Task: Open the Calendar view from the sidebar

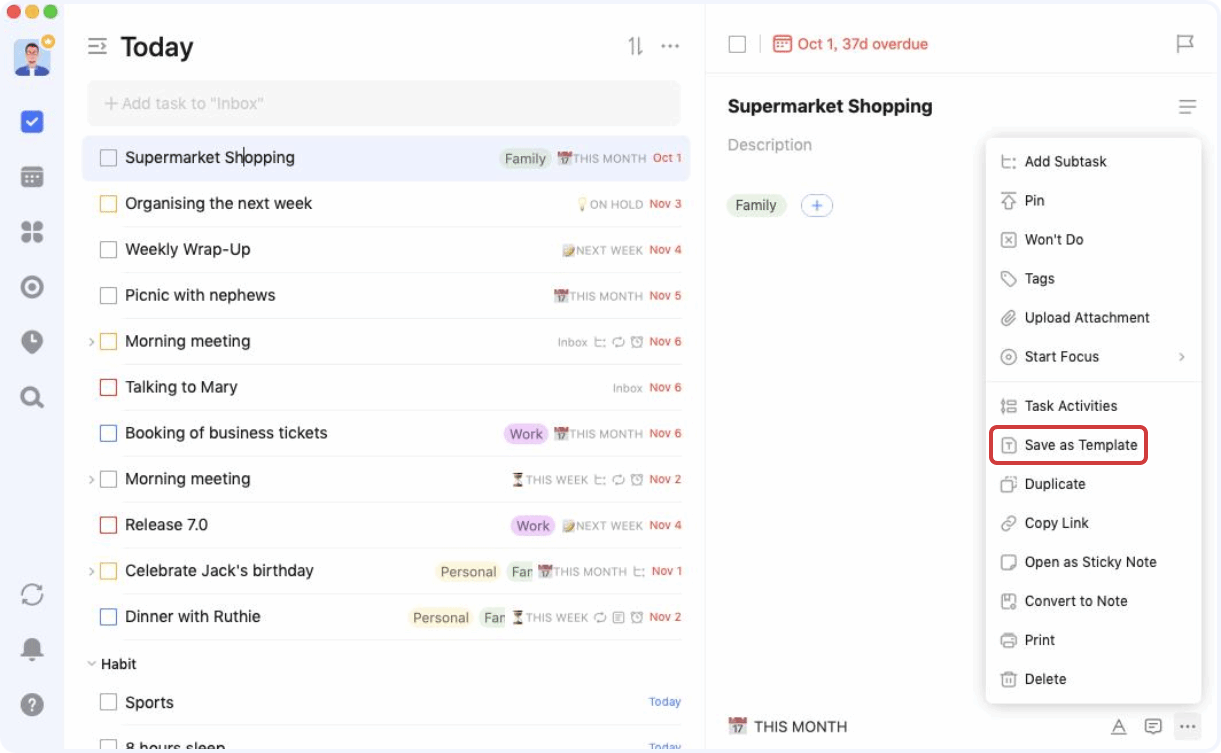Action: pos(32,177)
